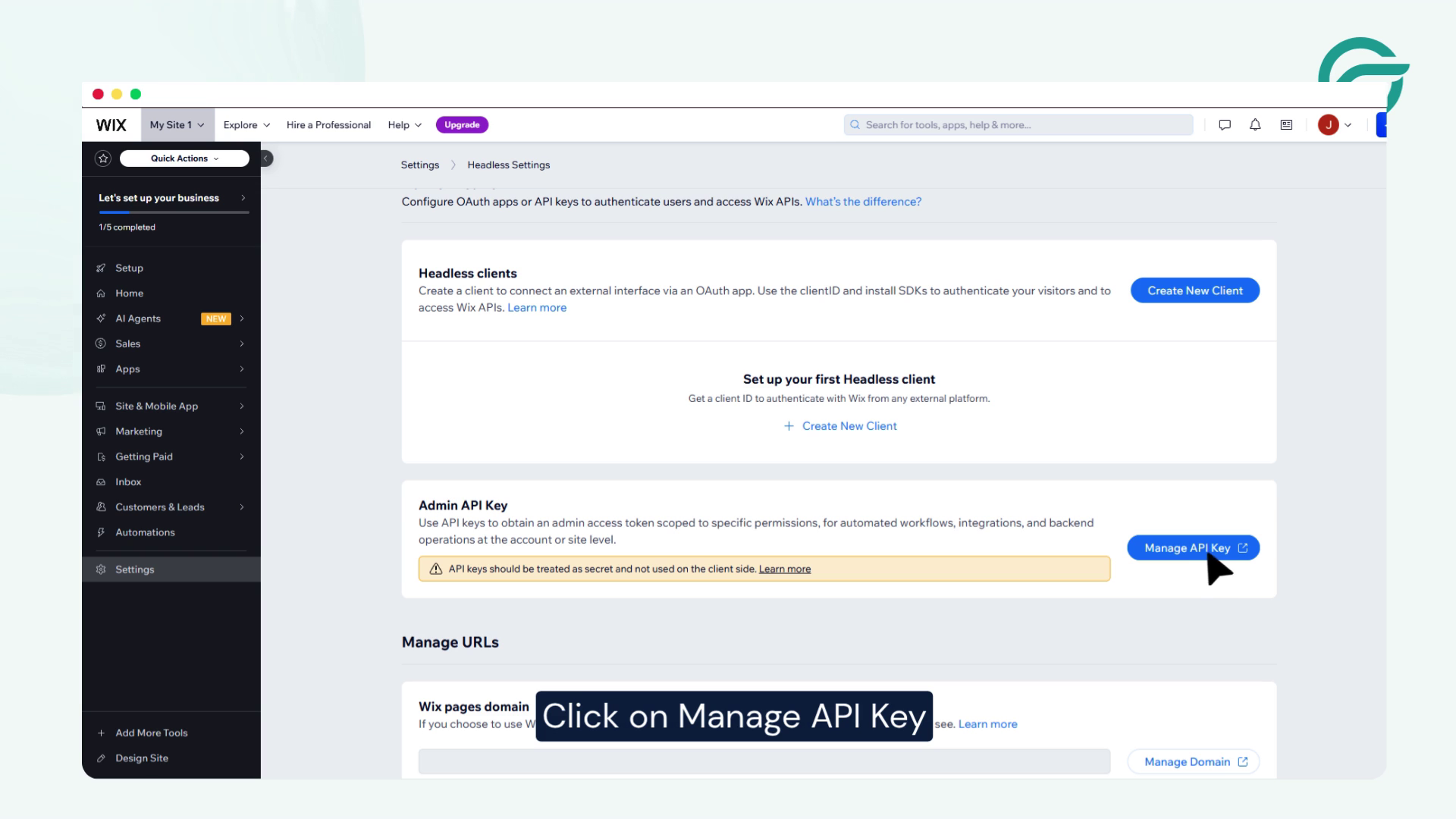Open the My Site 1 dropdown
The image size is (1456, 819).
point(177,125)
